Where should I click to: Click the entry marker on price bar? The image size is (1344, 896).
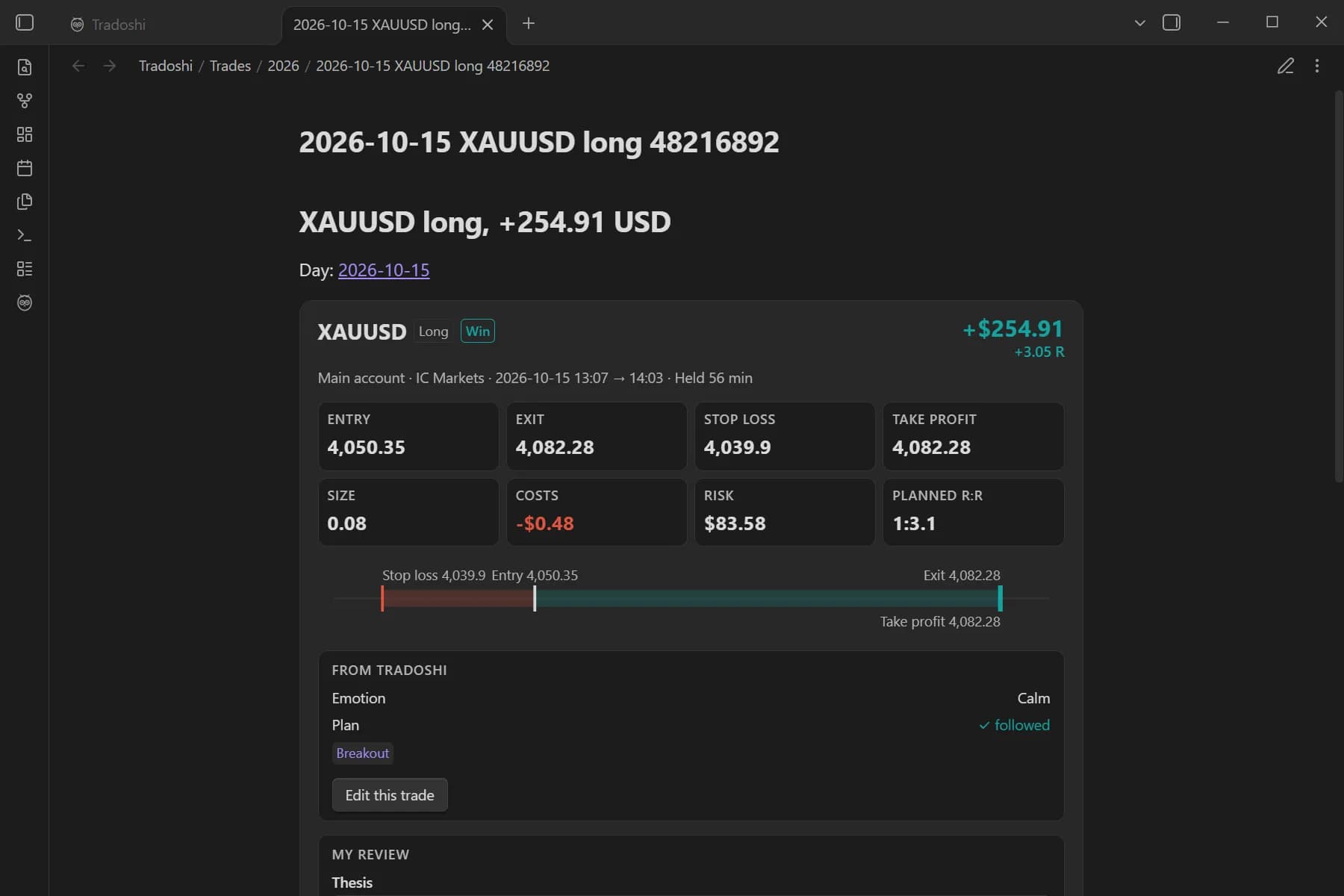(535, 599)
